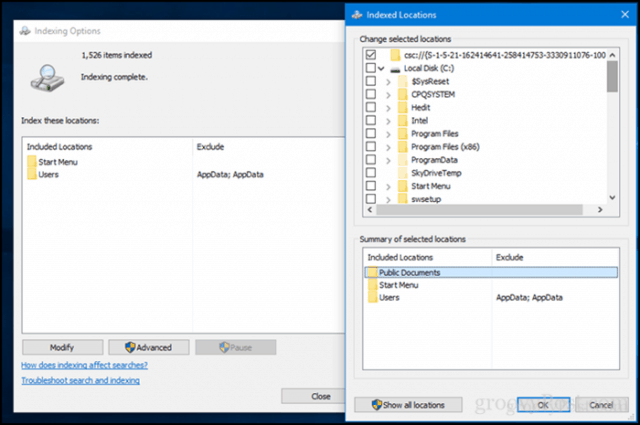Viewport: 640px width, 425px height.
Task: Click the tree scroll up arrow
Action: click(x=612, y=55)
